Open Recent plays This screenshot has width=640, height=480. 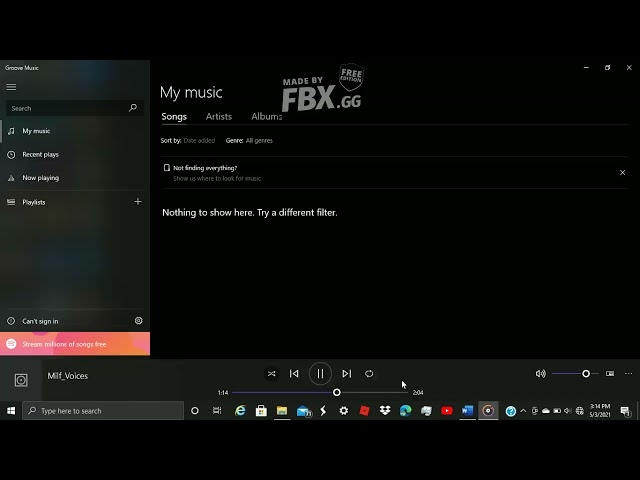[75, 155]
